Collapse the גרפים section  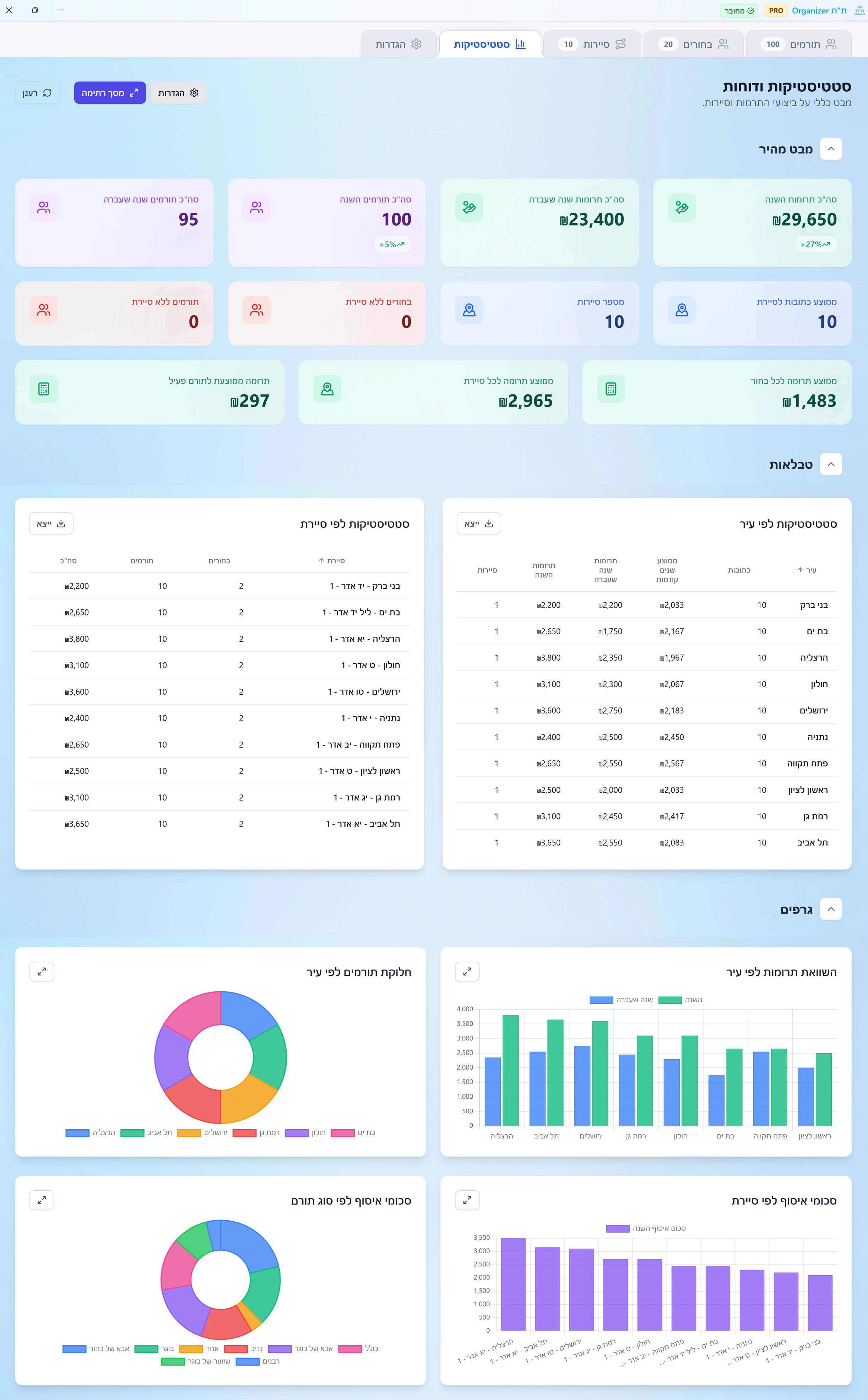(x=831, y=909)
